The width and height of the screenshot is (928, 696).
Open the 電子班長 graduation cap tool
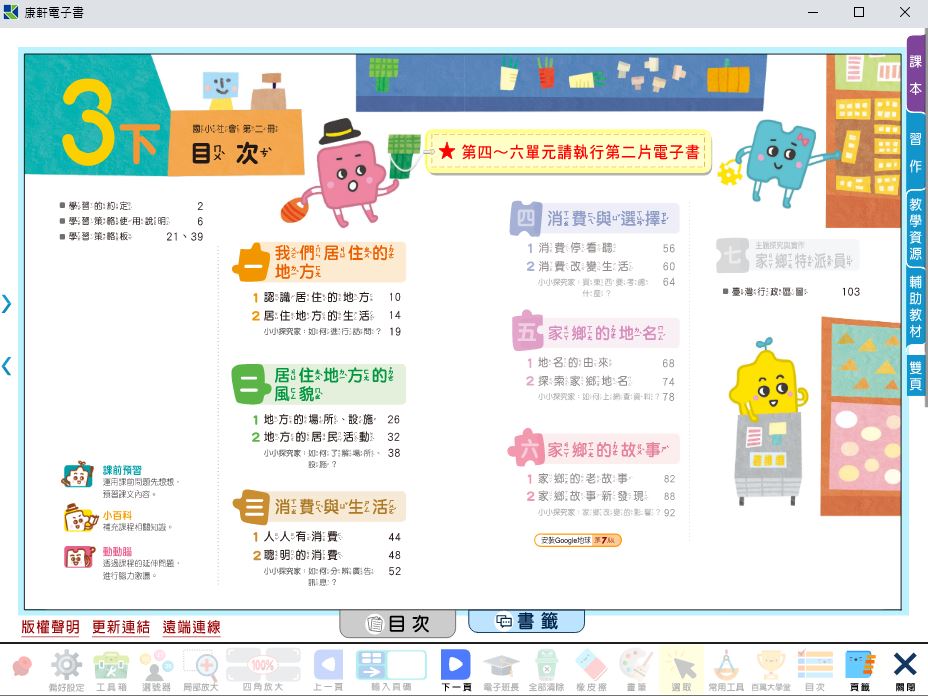pyautogui.click(x=501, y=670)
